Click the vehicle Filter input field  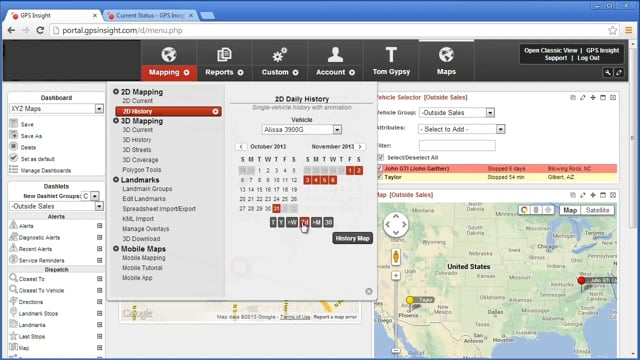(457, 145)
